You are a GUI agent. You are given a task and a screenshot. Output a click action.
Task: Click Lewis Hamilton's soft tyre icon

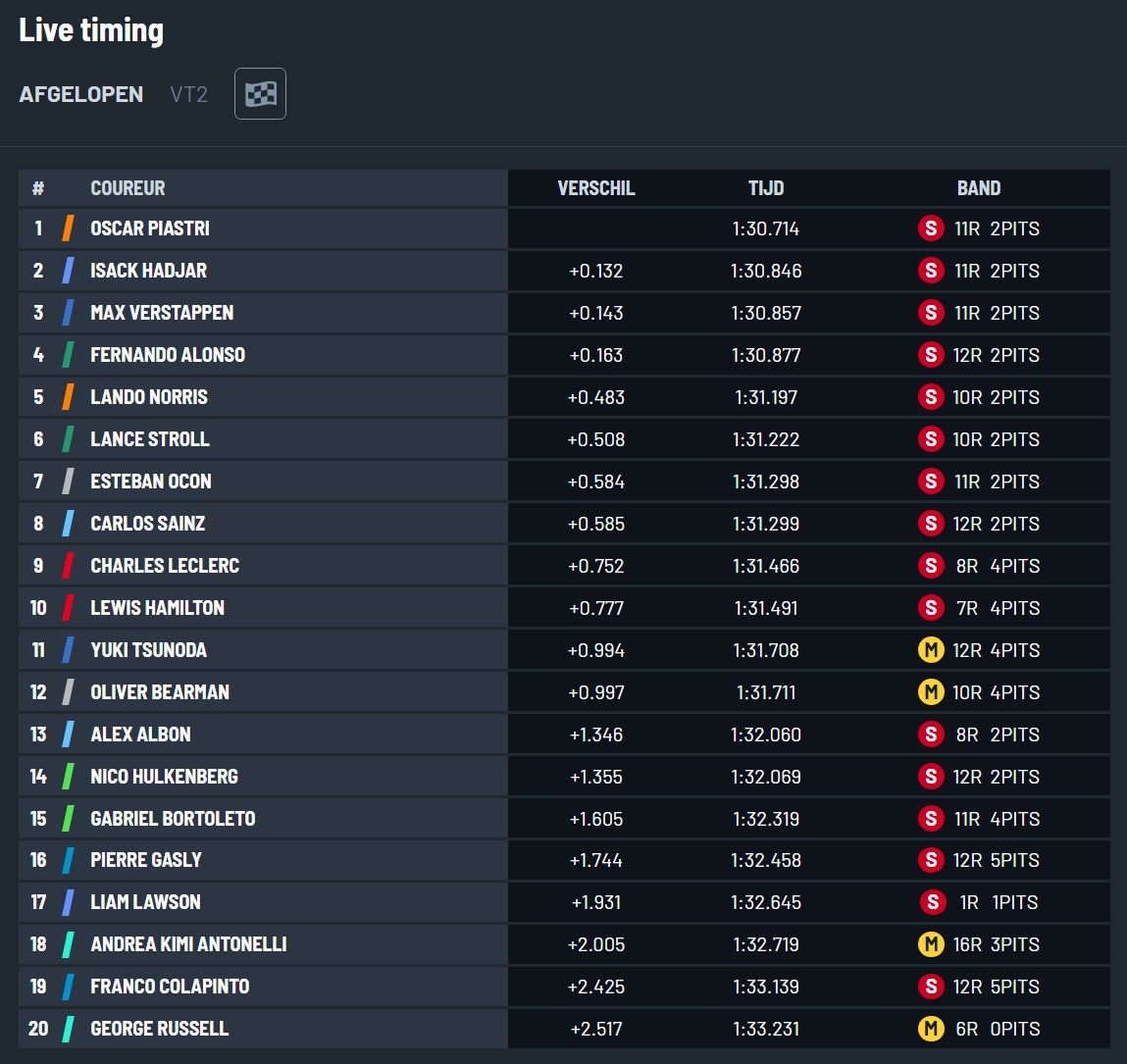point(931,608)
